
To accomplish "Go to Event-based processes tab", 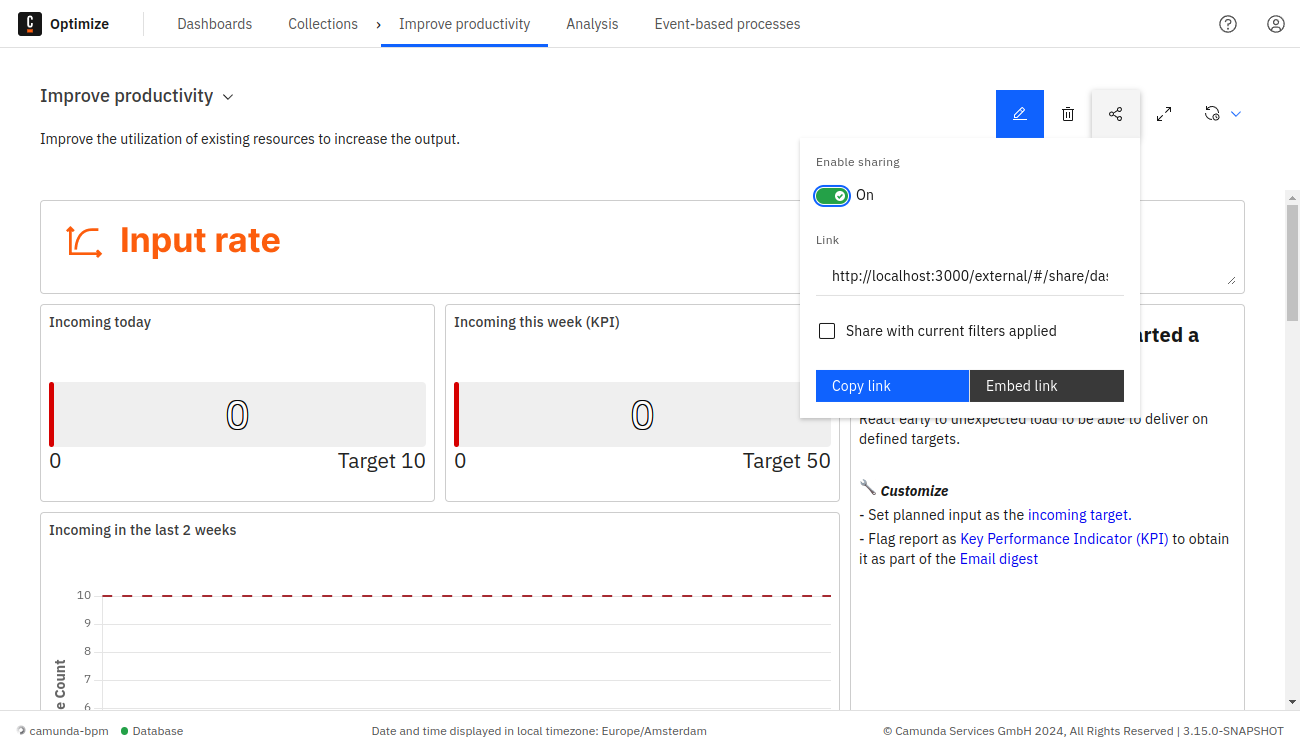I will 727,24.
